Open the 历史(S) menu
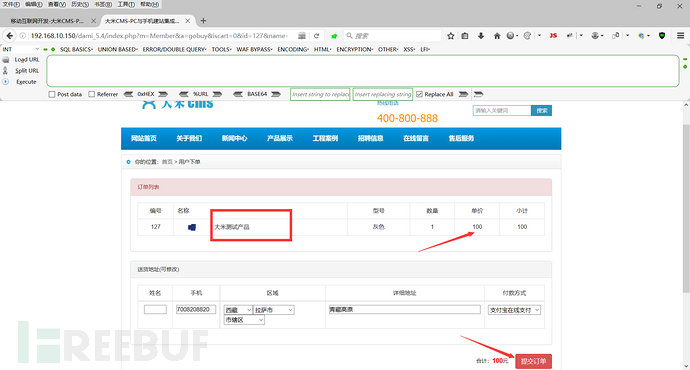Screen dimensions: 690x370 (80, 4)
